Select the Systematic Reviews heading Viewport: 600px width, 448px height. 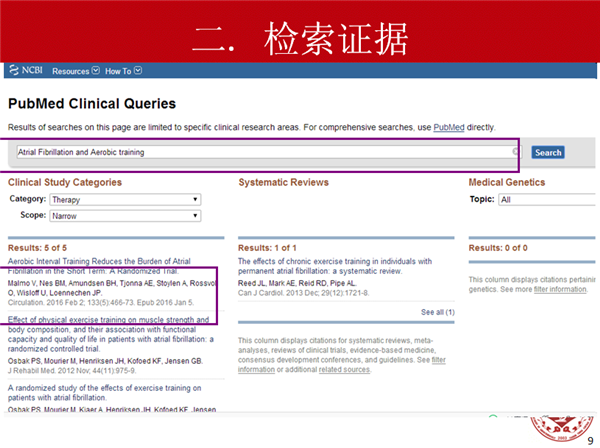pyautogui.click(x=284, y=182)
